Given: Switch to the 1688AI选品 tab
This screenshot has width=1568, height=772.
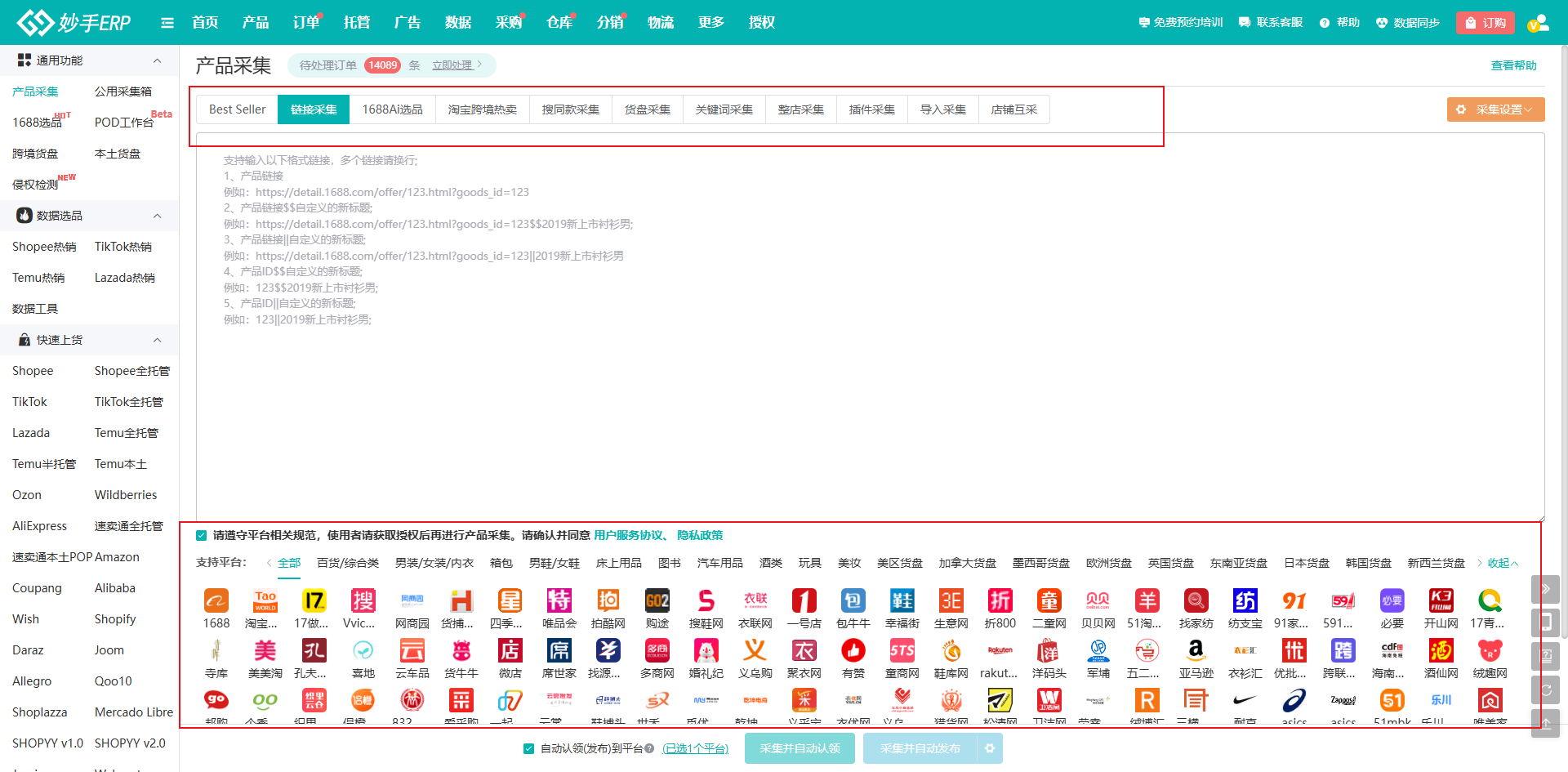Looking at the screenshot, I should (x=392, y=109).
